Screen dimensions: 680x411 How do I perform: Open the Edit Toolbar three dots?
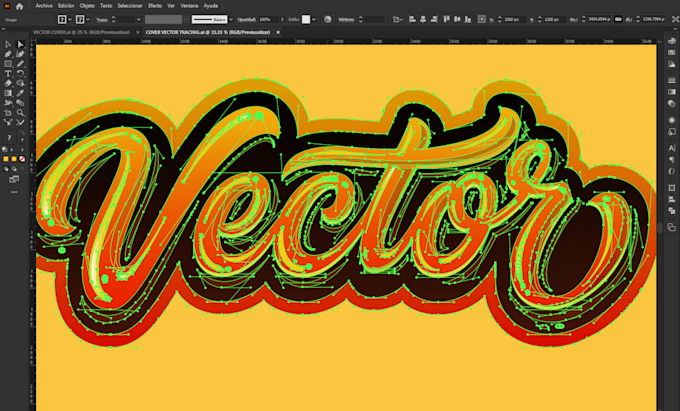point(14,192)
